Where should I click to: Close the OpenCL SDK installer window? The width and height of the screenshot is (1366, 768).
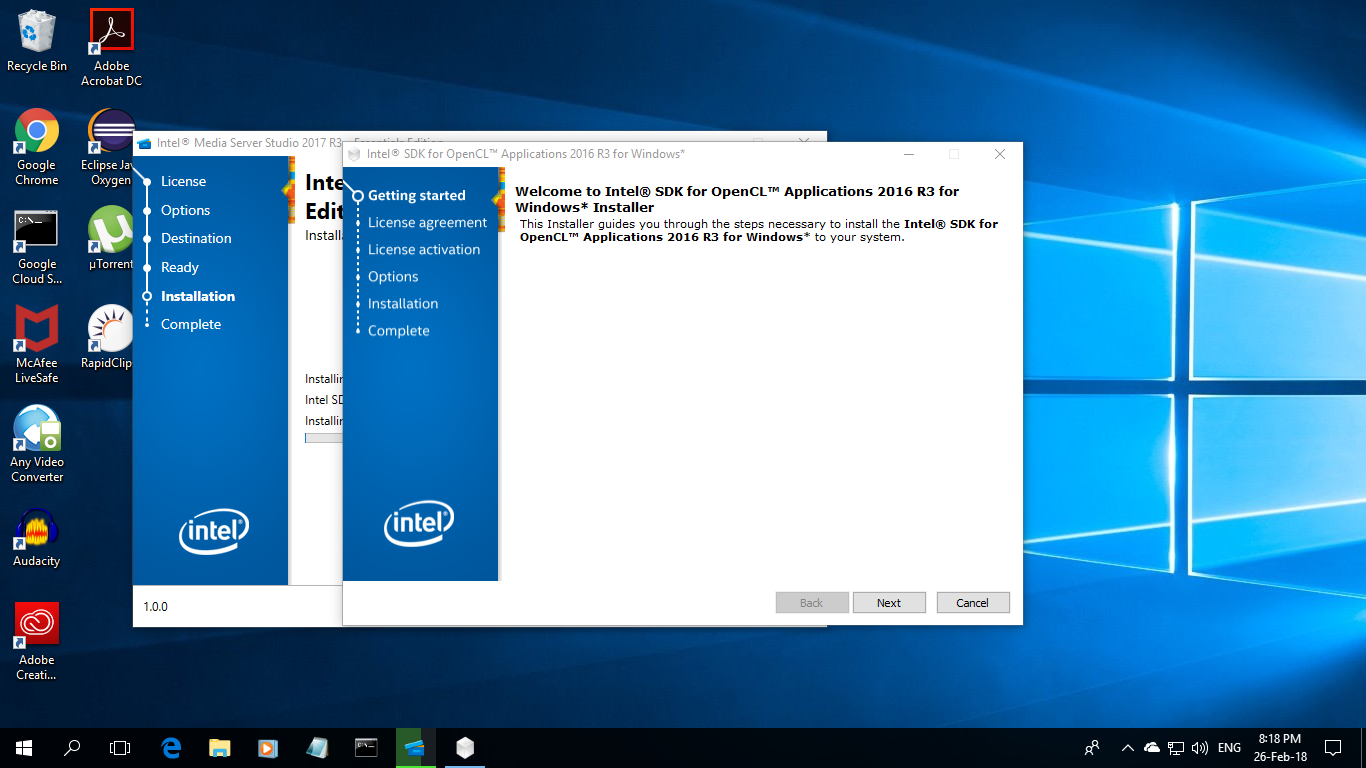click(x=1000, y=154)
